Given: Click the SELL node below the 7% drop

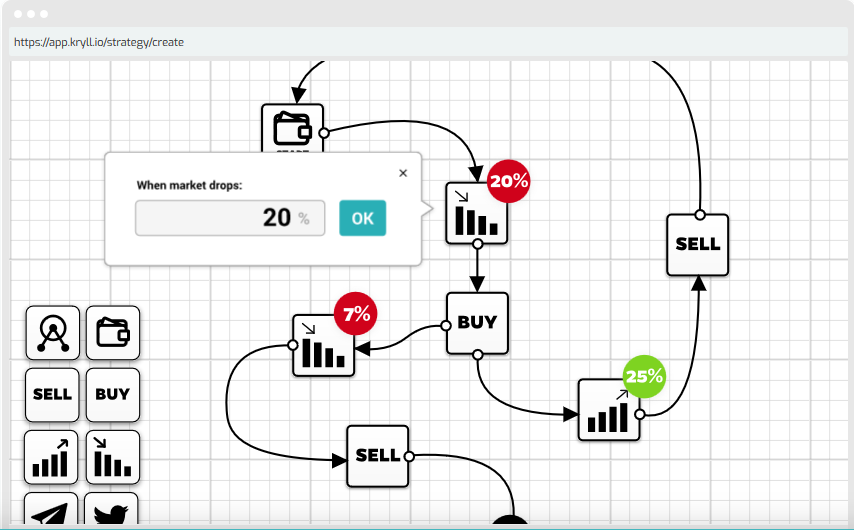Looking at the screenshot, I should (x=378, y=456).
